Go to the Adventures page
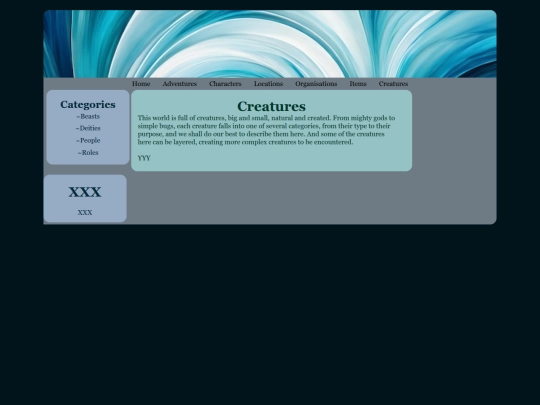 tap(179, 84)
